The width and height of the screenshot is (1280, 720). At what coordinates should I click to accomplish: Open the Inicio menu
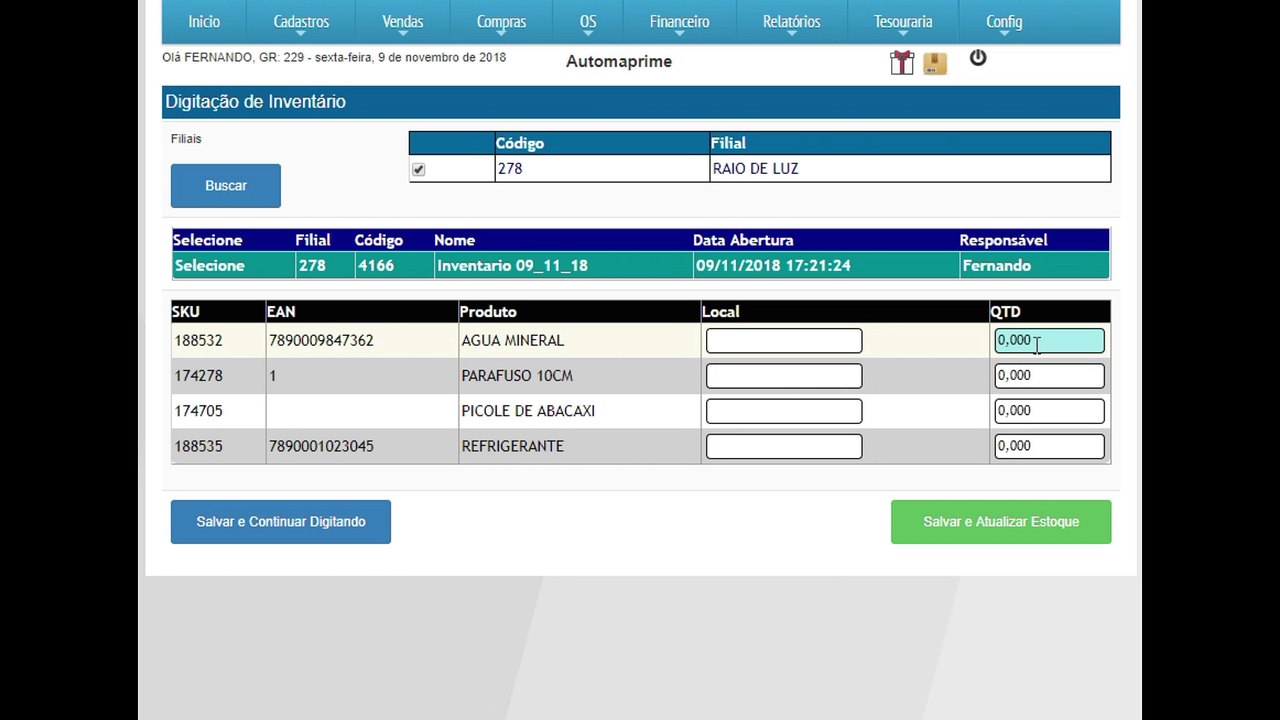pyautogui.click(x=204, y=22)
